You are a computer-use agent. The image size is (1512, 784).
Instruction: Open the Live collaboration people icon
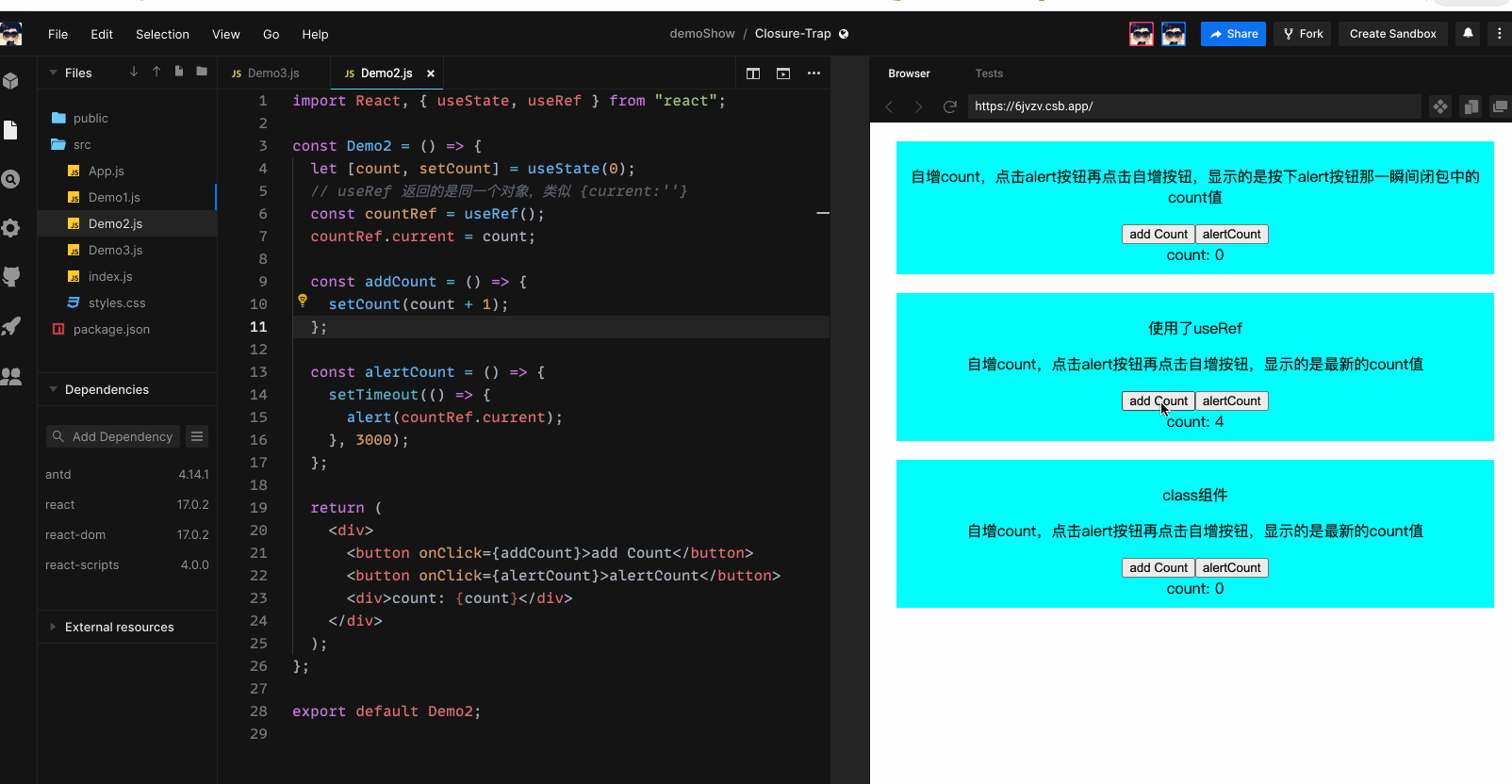(x=10, y=376)
